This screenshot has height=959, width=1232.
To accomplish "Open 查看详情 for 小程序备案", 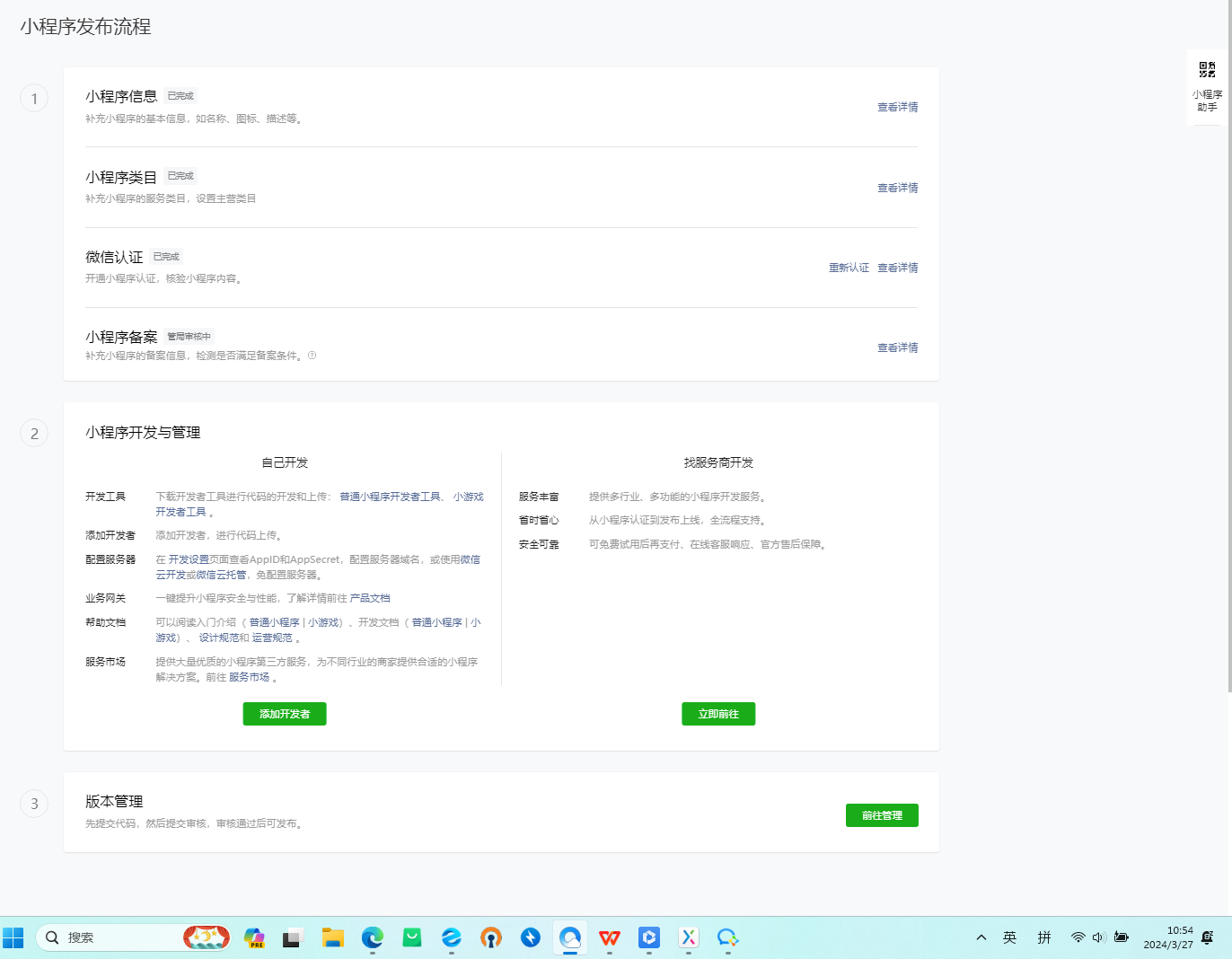I will tap(897, 348).
